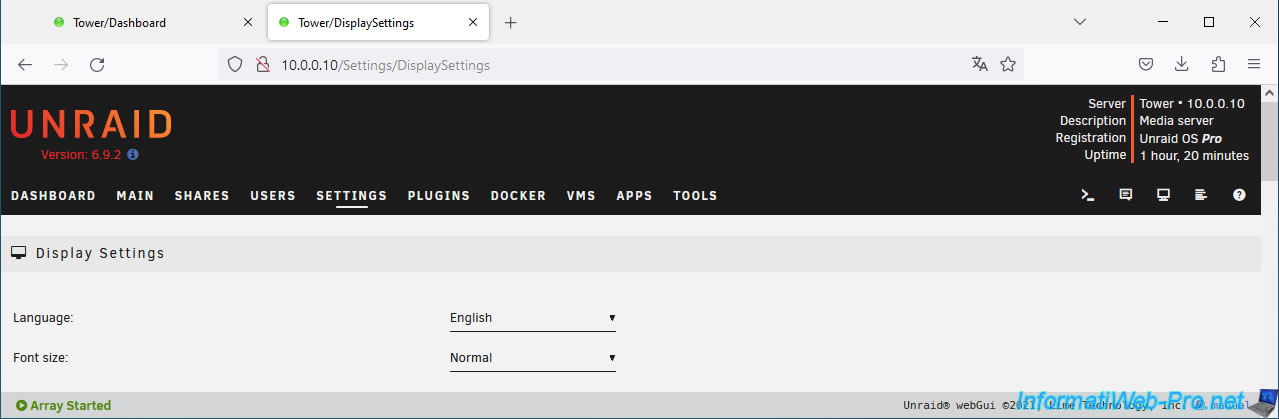Click the Unraid logo
Image resolution: width=1279 pixels, height=419 pixels.
coord(91,125)
